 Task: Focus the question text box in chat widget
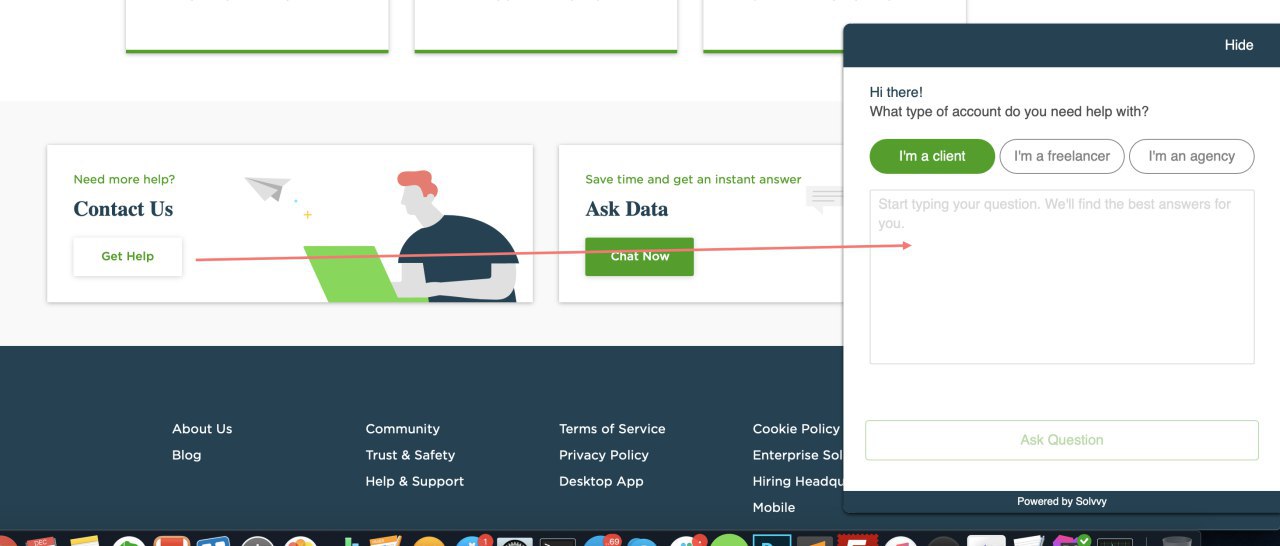tap(1062, 277)
